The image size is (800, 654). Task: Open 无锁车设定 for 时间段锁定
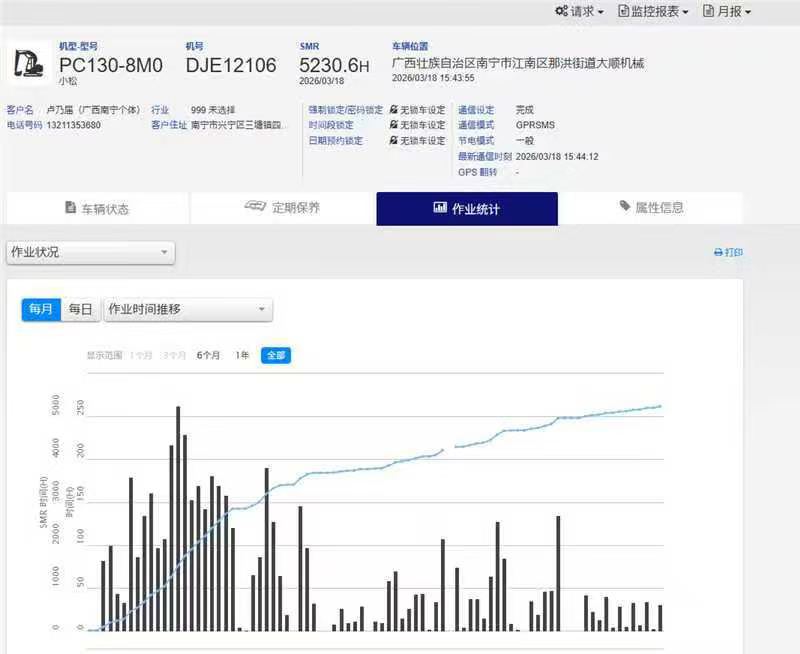[x=420, y=125]
